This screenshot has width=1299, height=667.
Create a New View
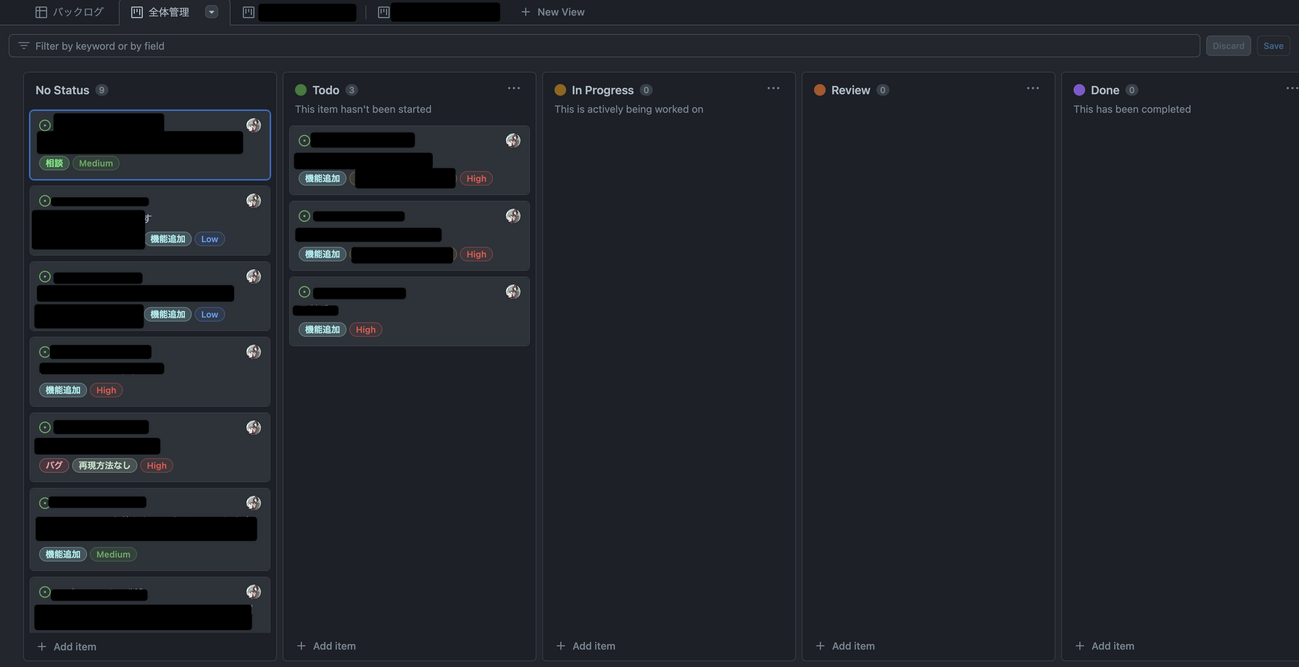click(x=552, y=12)
